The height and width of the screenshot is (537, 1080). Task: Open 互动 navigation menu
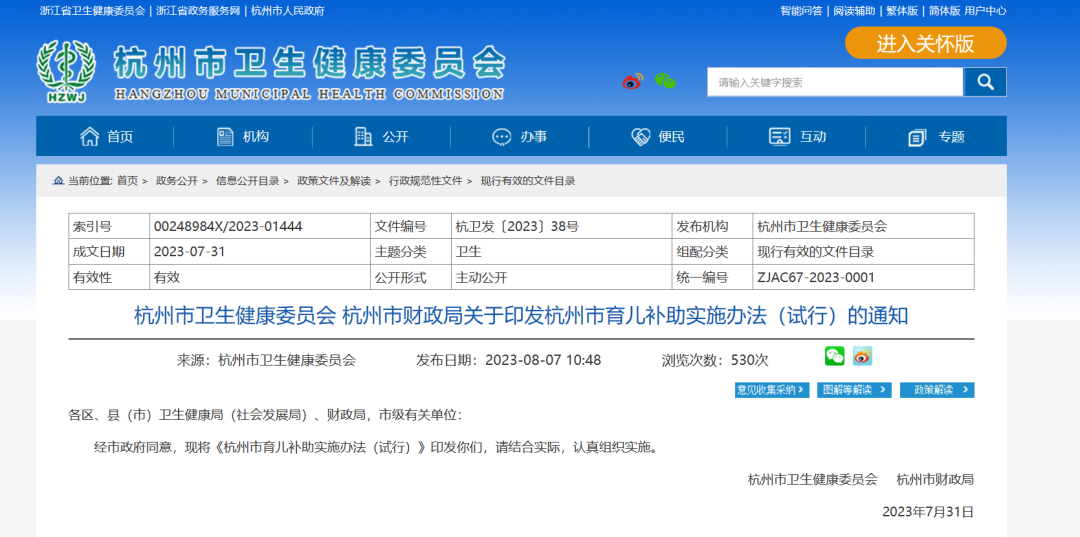tap(813, 137)
